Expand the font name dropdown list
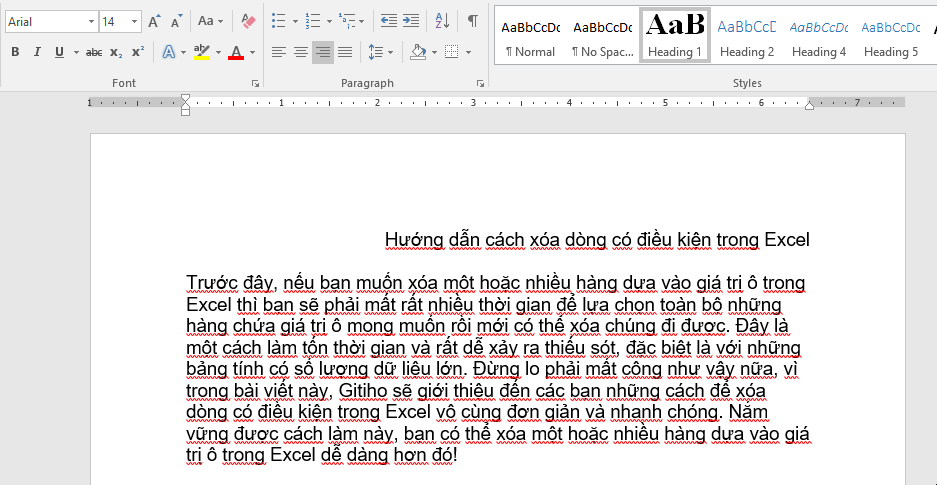The height and width of the screenshot is (485, 937). click(x=91, y=22)
